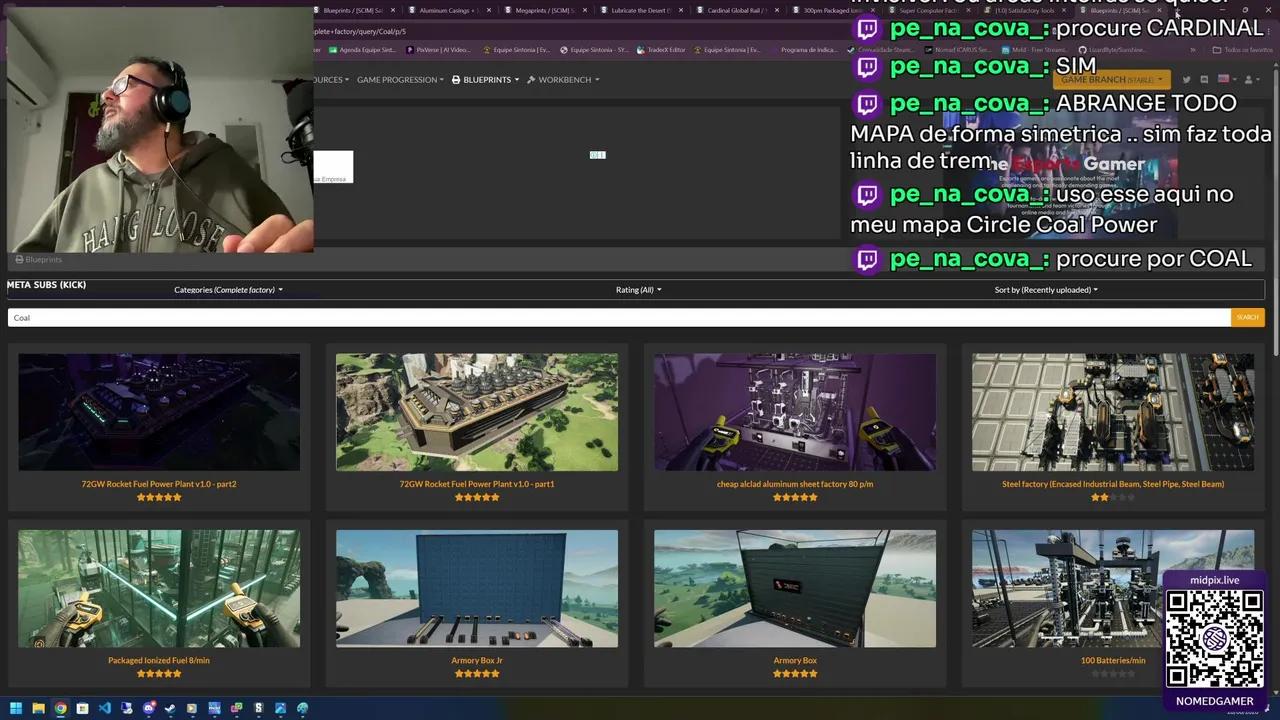
Task: Expand the Rating (All) filter
Action: tap(638, 290)
